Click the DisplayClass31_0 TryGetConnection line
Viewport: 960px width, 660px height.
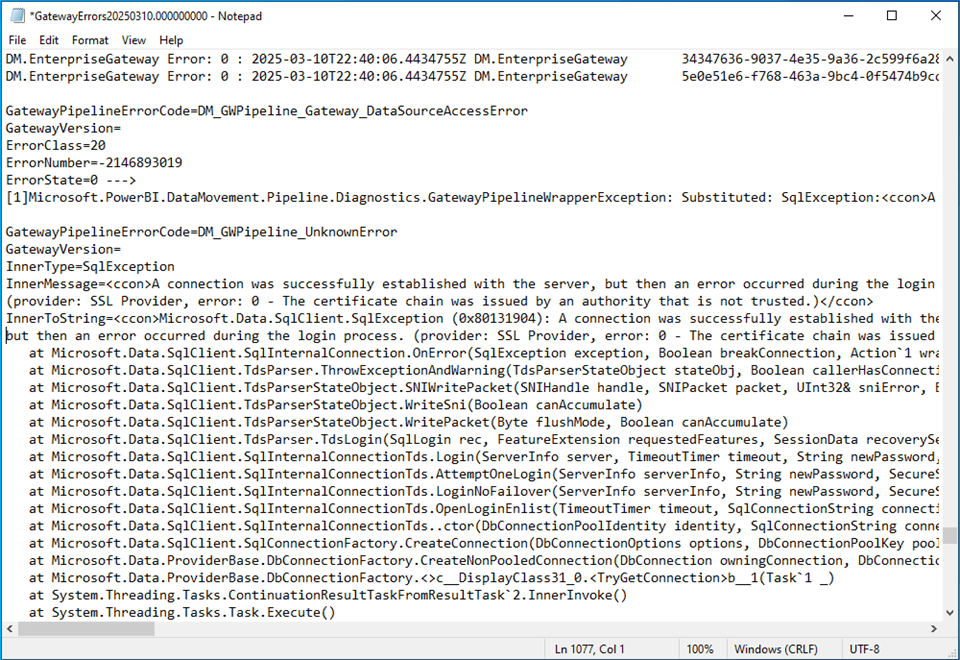[432, 578]
